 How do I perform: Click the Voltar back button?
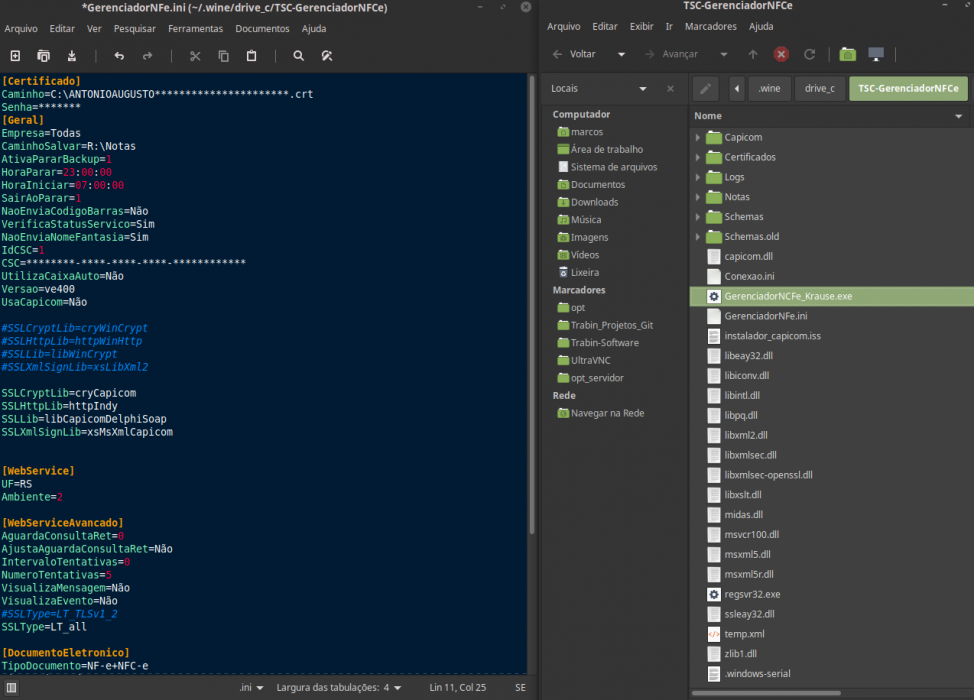(575, 54)
